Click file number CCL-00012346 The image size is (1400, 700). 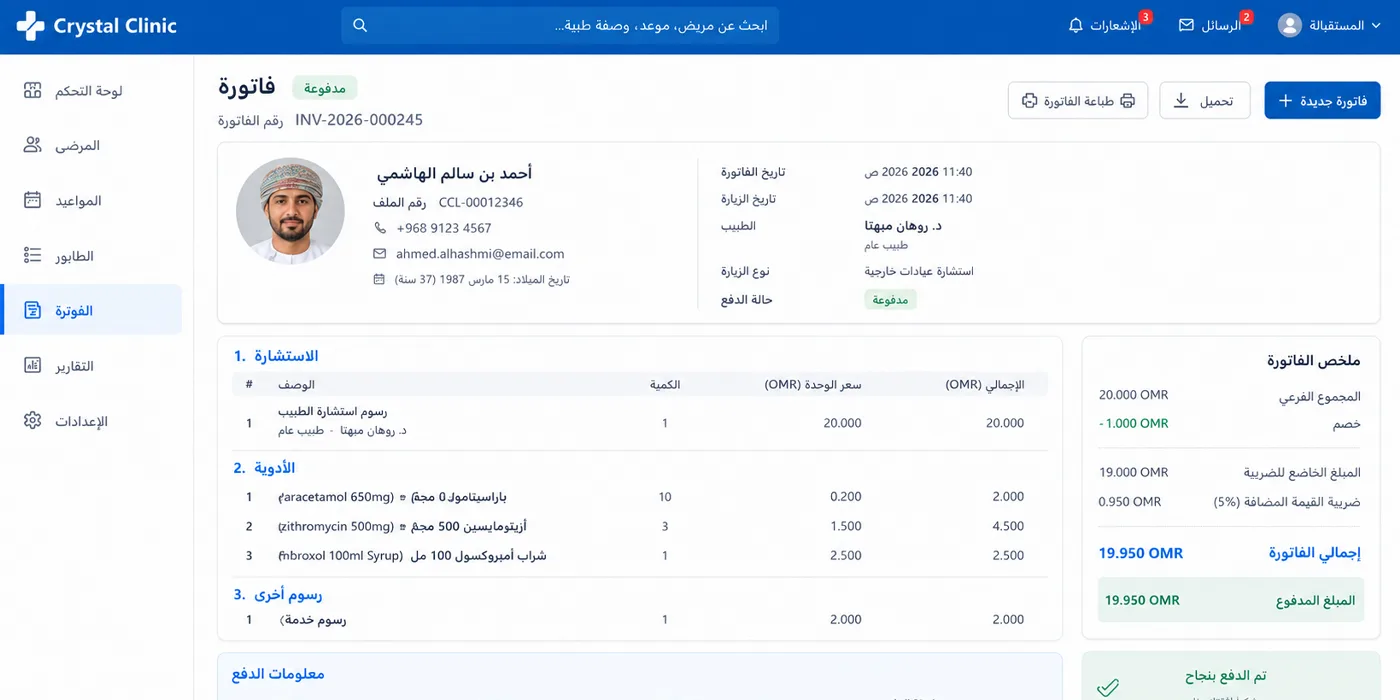click(x=481, y=202)
